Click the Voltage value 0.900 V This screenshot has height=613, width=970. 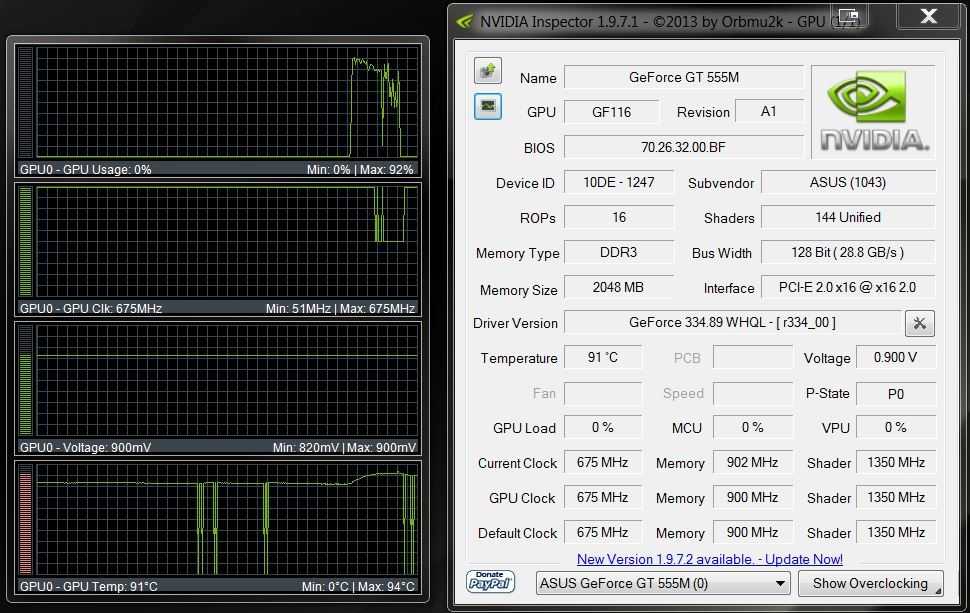pyautogui.click(x=895, y=358)
